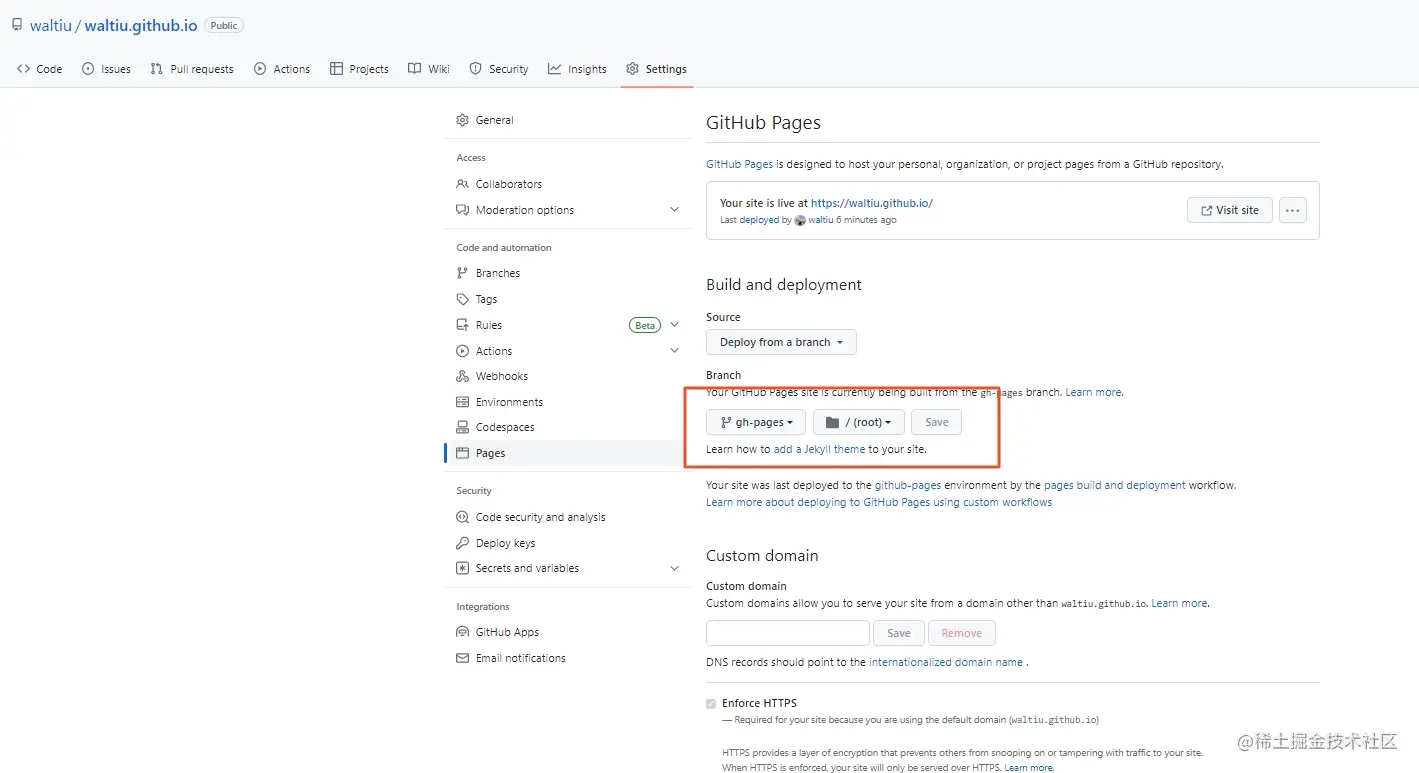Click the Moderation options comment icon
1419x773 pixels.
coord(462,210)
